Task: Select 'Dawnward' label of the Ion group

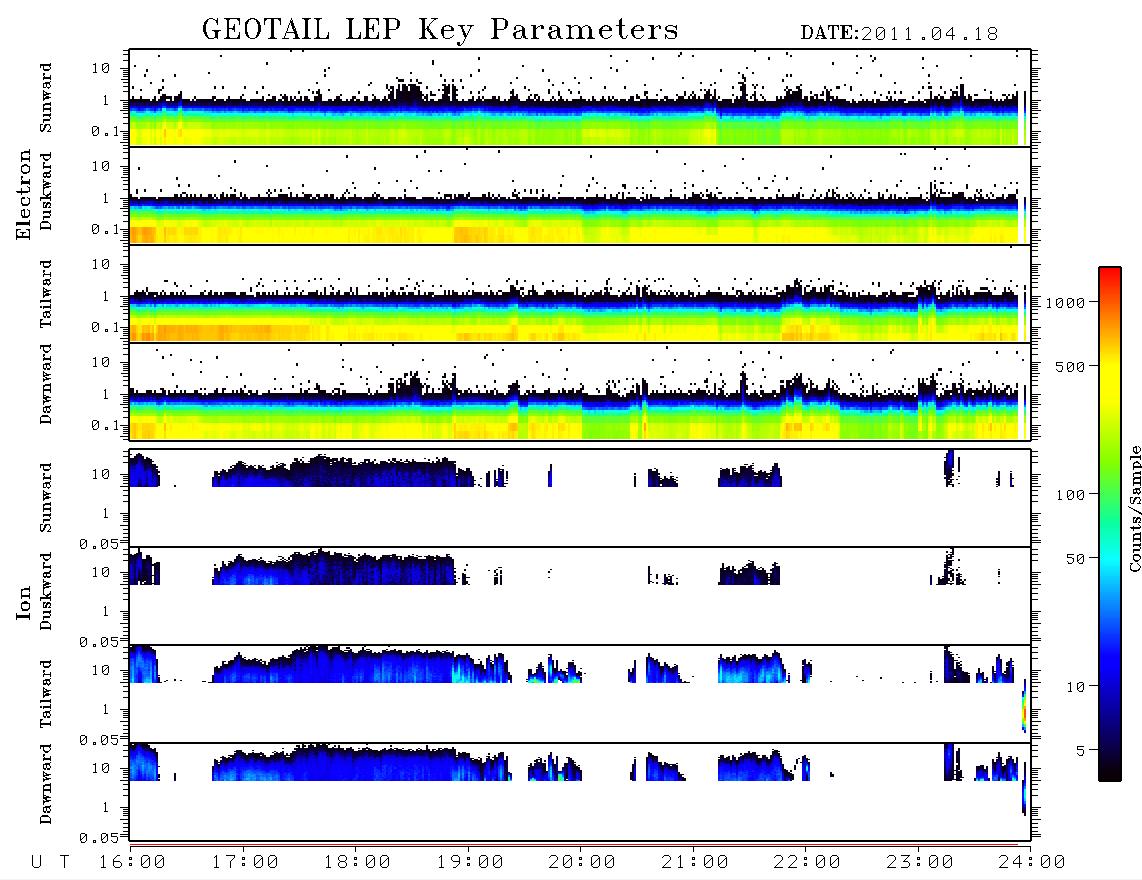Action: click(x=46, y=784)
